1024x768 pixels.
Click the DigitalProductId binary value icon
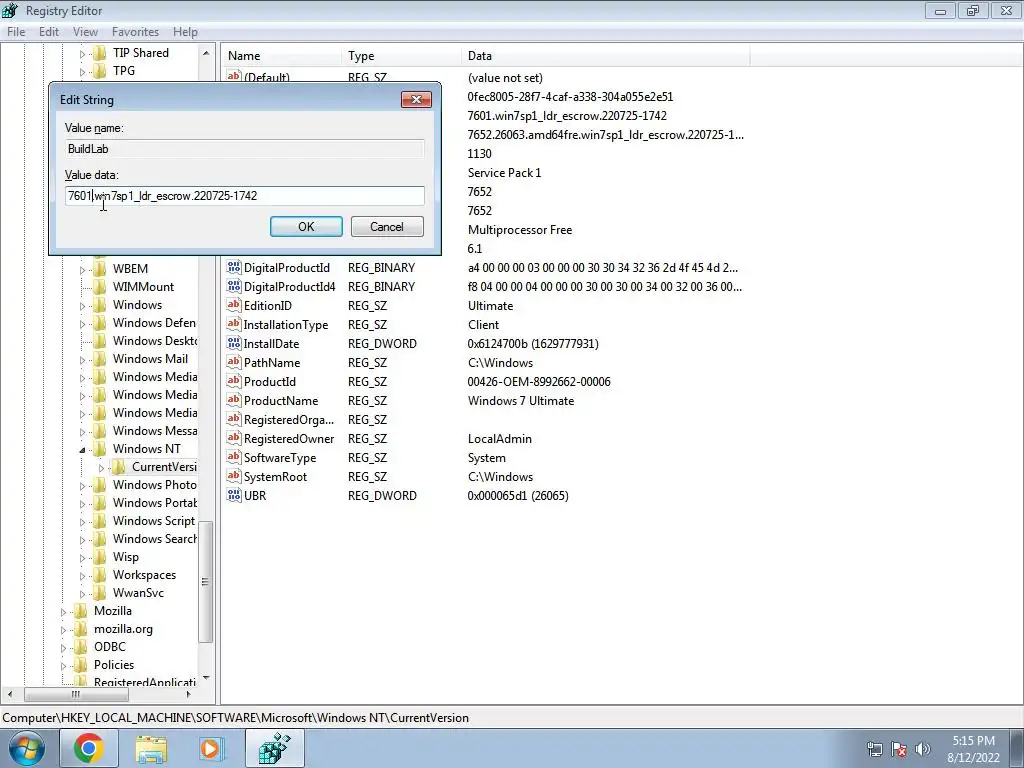[x=234, y=267]
